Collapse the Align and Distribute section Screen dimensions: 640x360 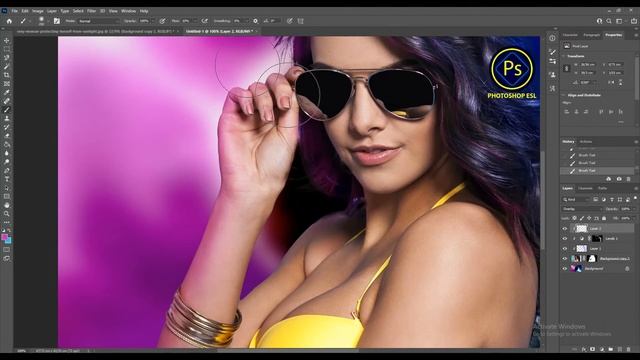point(564,95)
